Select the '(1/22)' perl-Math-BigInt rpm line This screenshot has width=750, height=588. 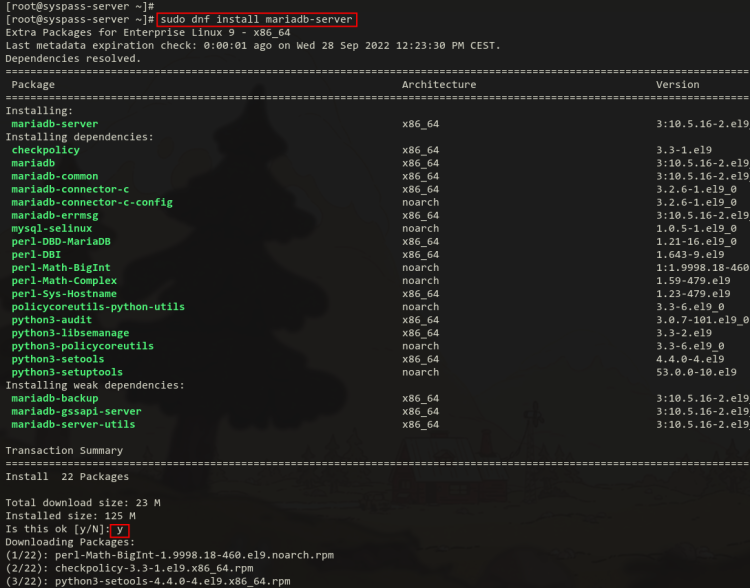coord(170,555)
